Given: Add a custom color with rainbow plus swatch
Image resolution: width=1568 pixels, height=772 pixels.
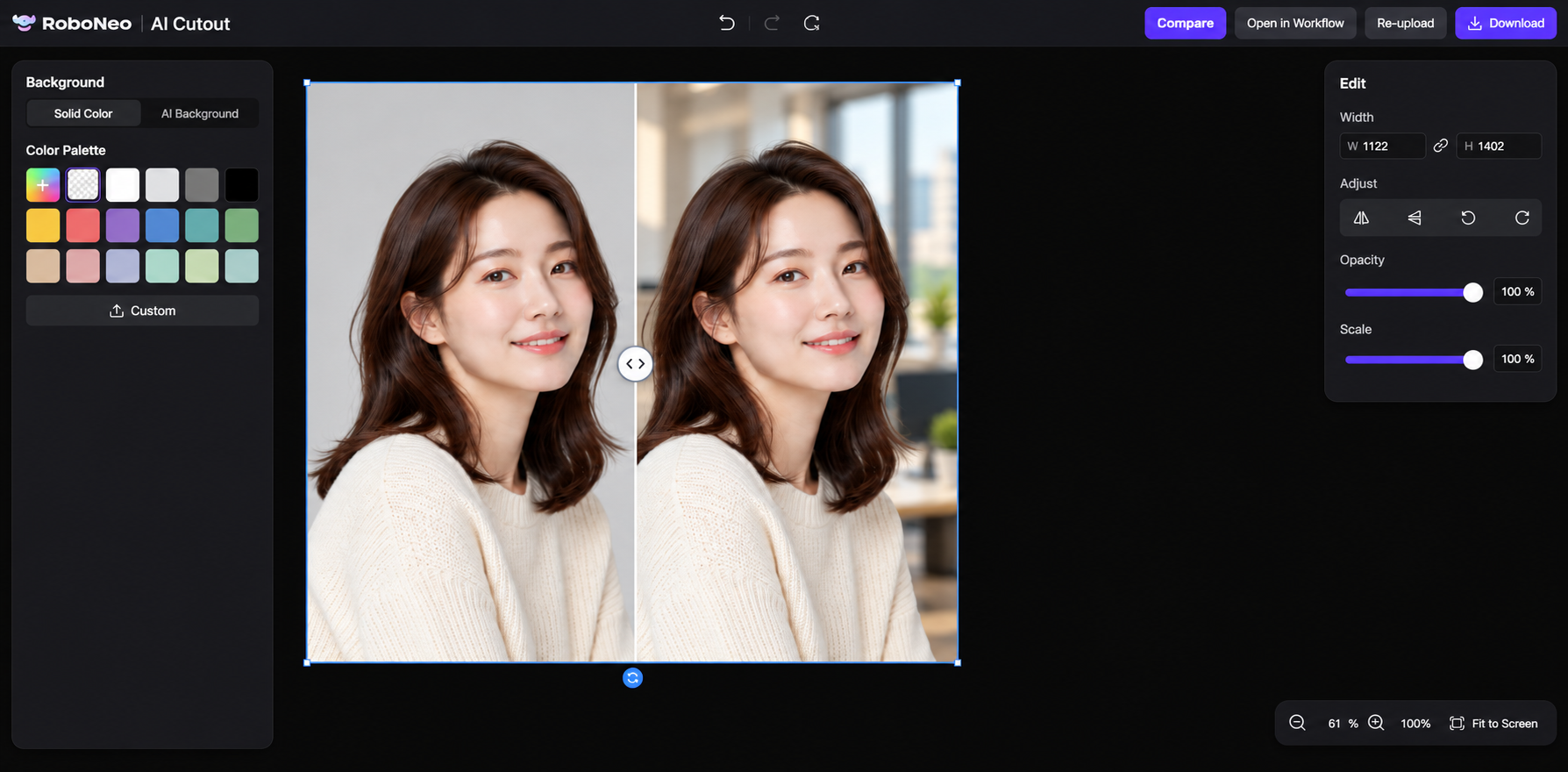Looking at the screenshot, I should pos(43,185).
